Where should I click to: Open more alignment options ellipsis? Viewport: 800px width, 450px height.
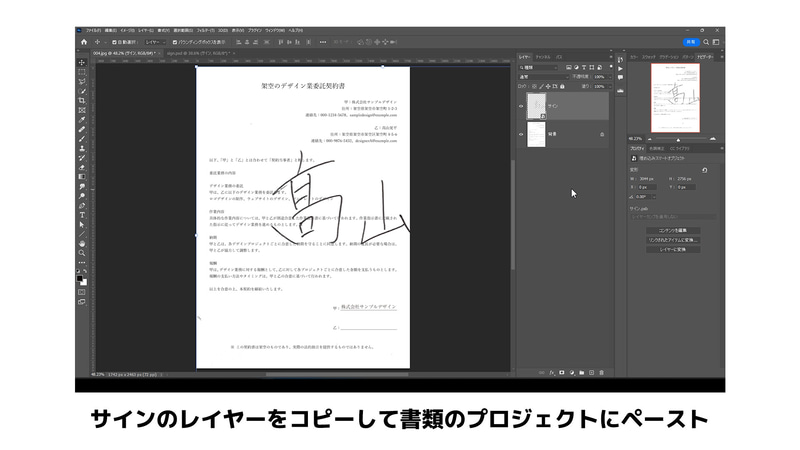click(x=322, y=42)
